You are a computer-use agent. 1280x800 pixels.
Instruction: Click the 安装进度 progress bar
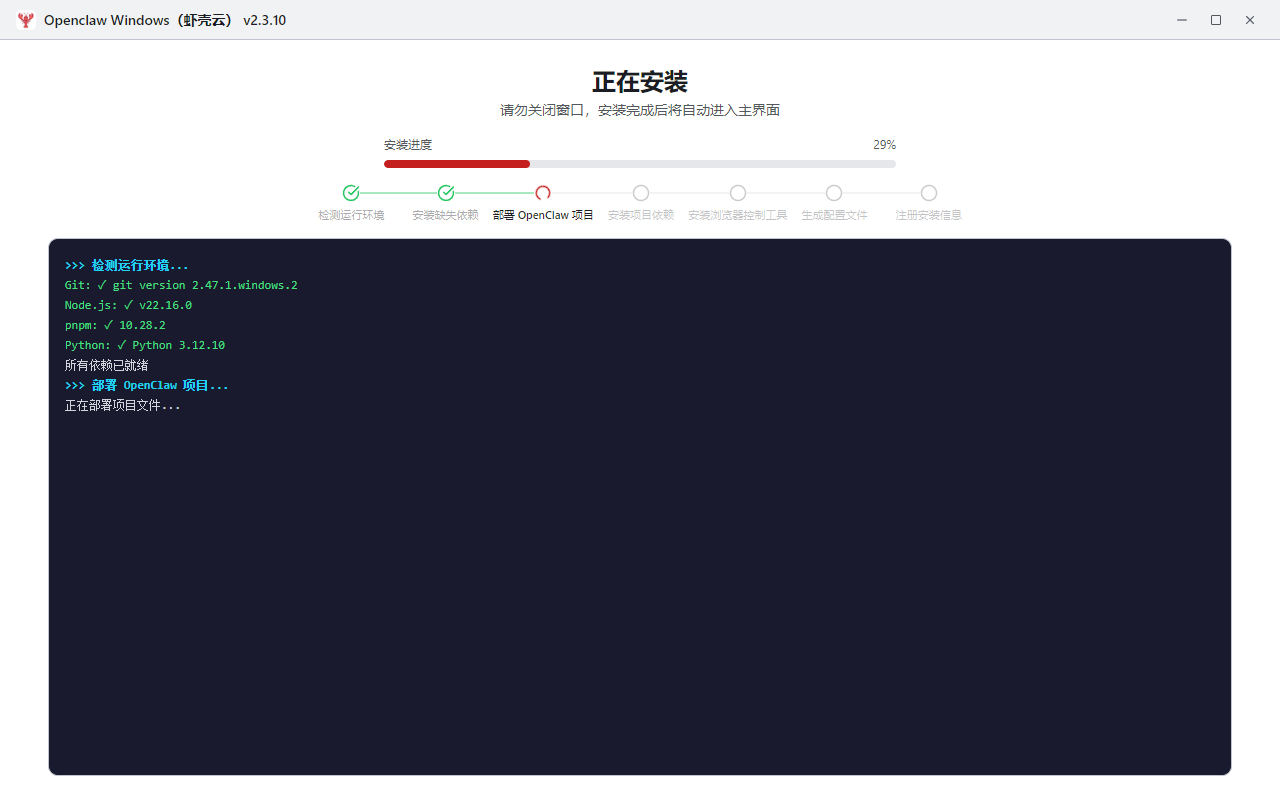[x=640, y=163]
